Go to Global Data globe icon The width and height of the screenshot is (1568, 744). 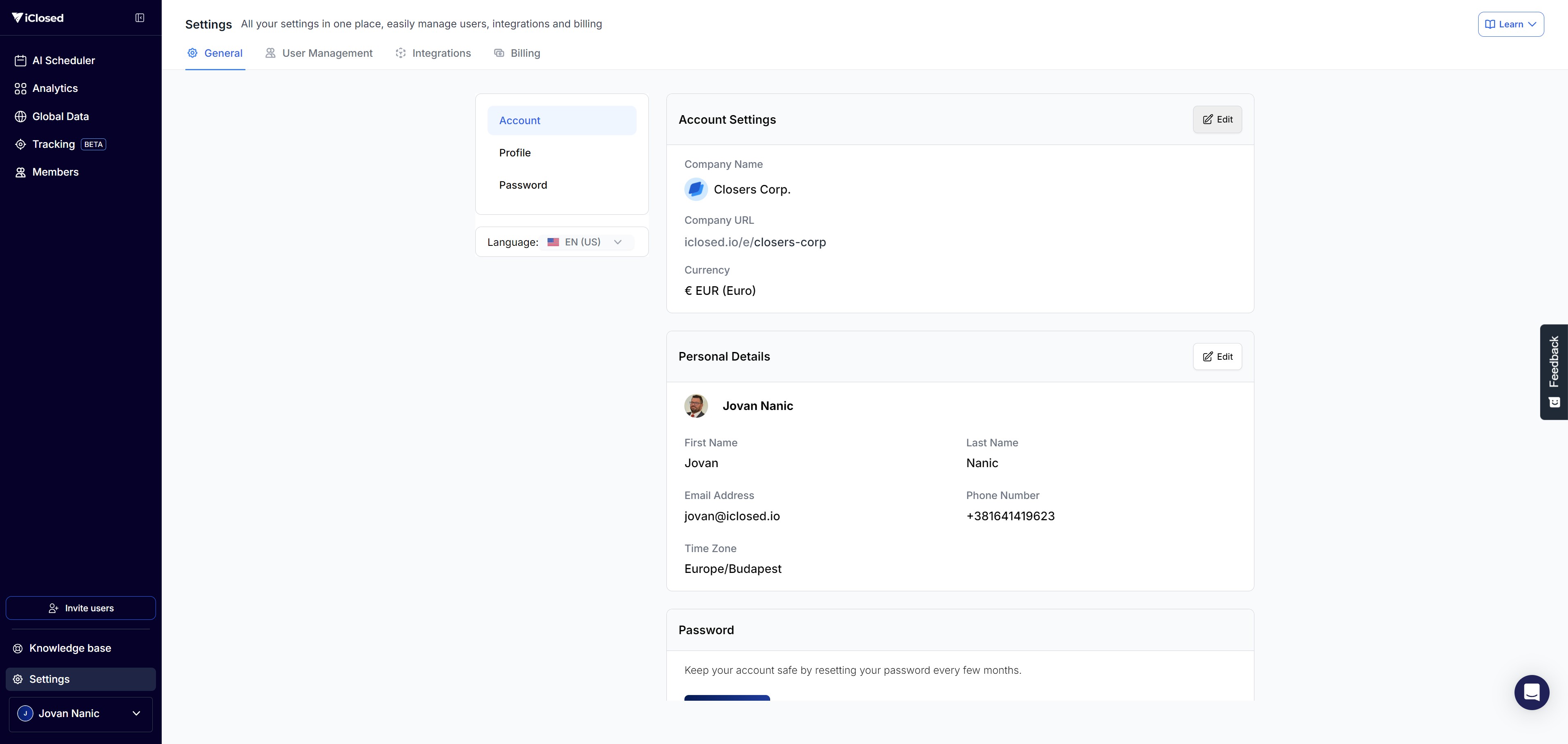point(20,116)
